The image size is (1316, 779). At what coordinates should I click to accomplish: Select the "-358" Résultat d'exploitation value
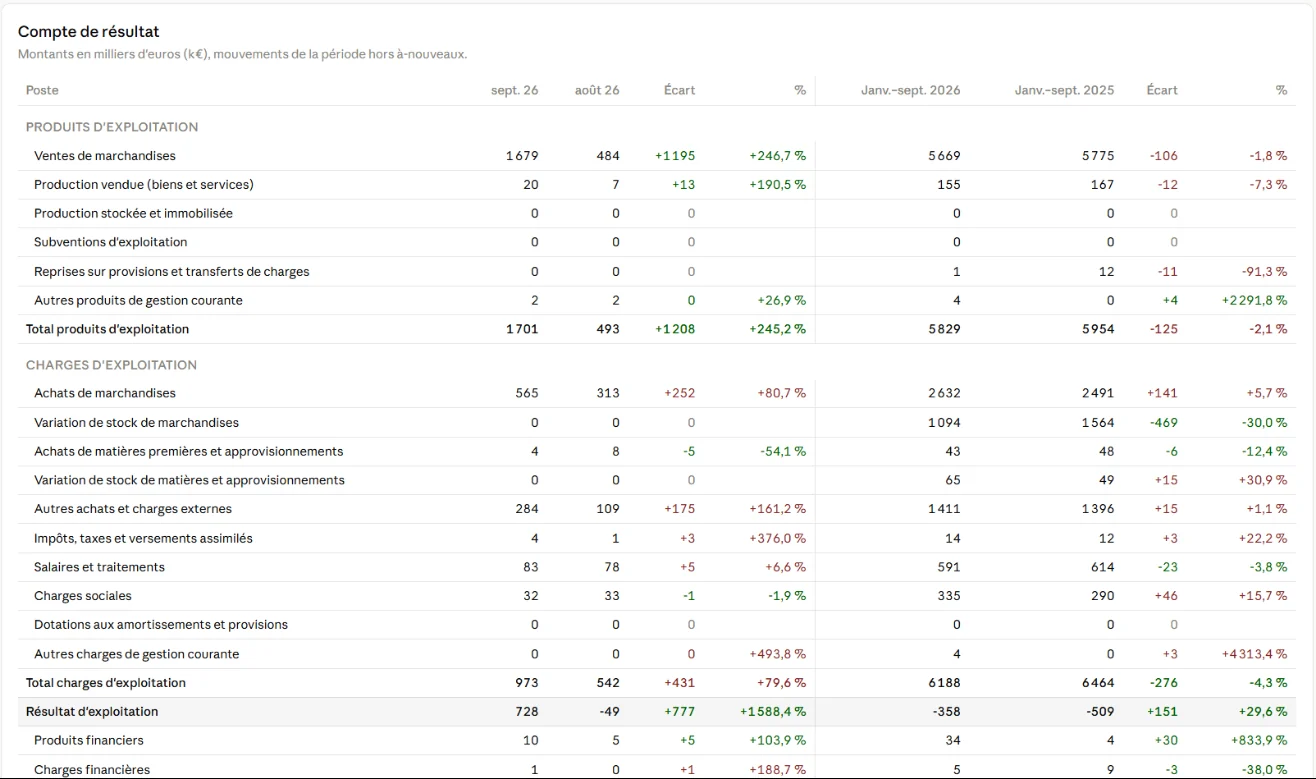(945, 712)
